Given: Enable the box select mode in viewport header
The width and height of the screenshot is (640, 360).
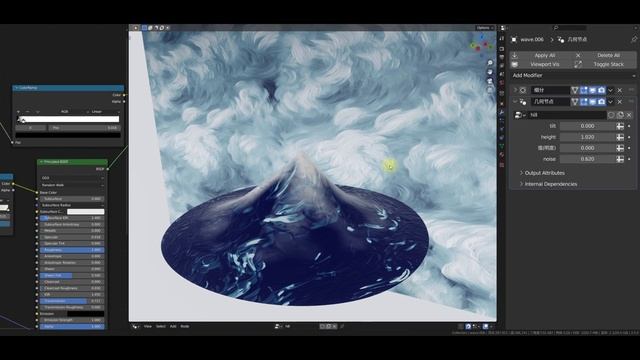Looking at the screenshot, I should tap(144, 28).
